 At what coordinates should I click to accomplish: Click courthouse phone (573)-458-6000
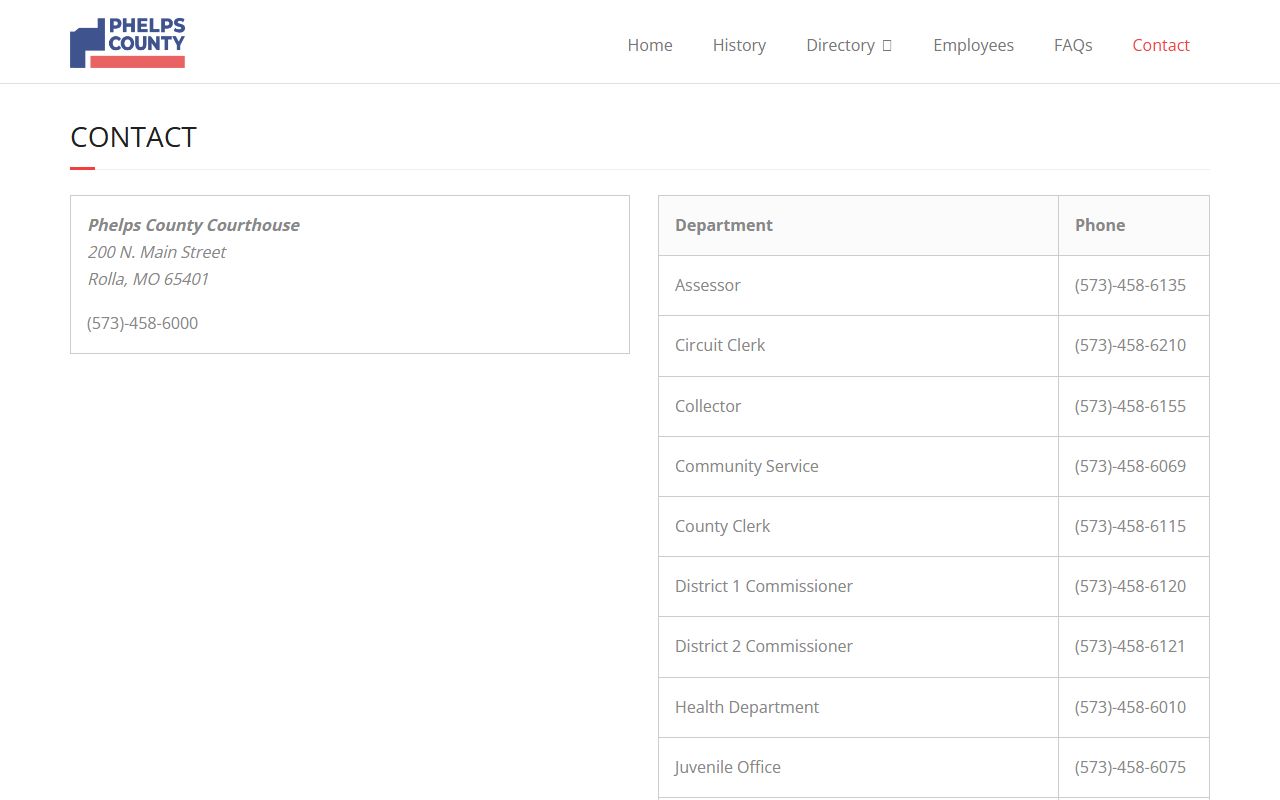pyautogui.click(x=142, y=323)
